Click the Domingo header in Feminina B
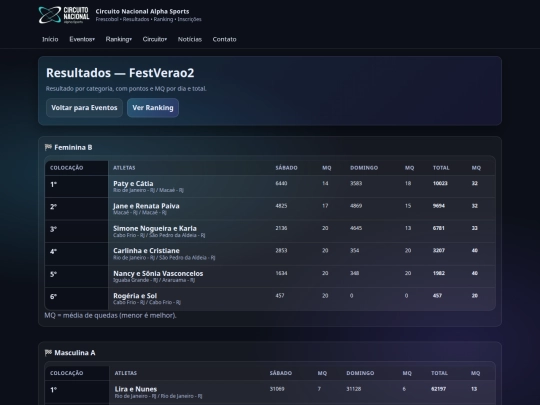The height and width of the screenshot is (405, 540). click(x=364, y=168)
